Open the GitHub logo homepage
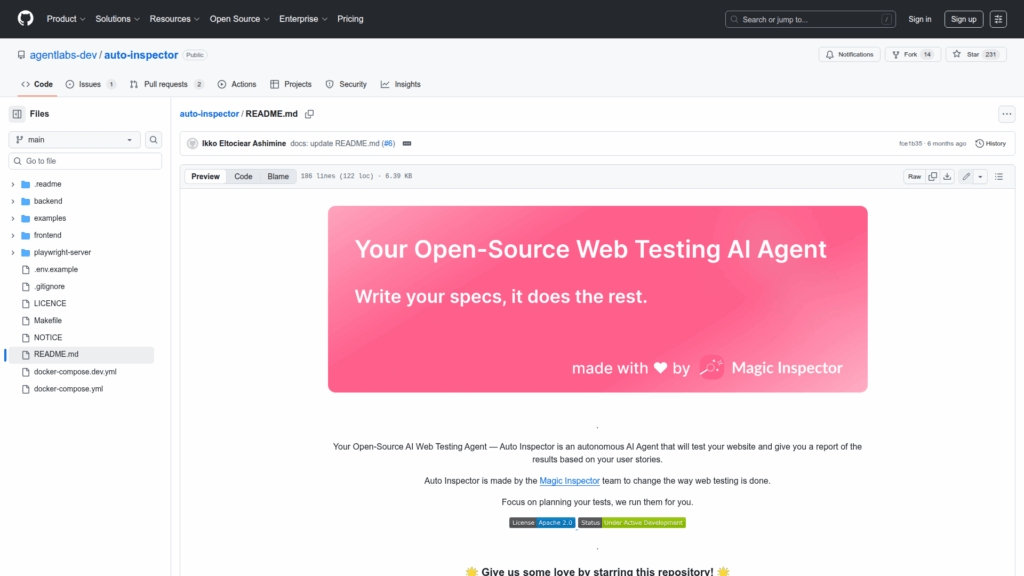1024x576 pixels. [25, 18]
